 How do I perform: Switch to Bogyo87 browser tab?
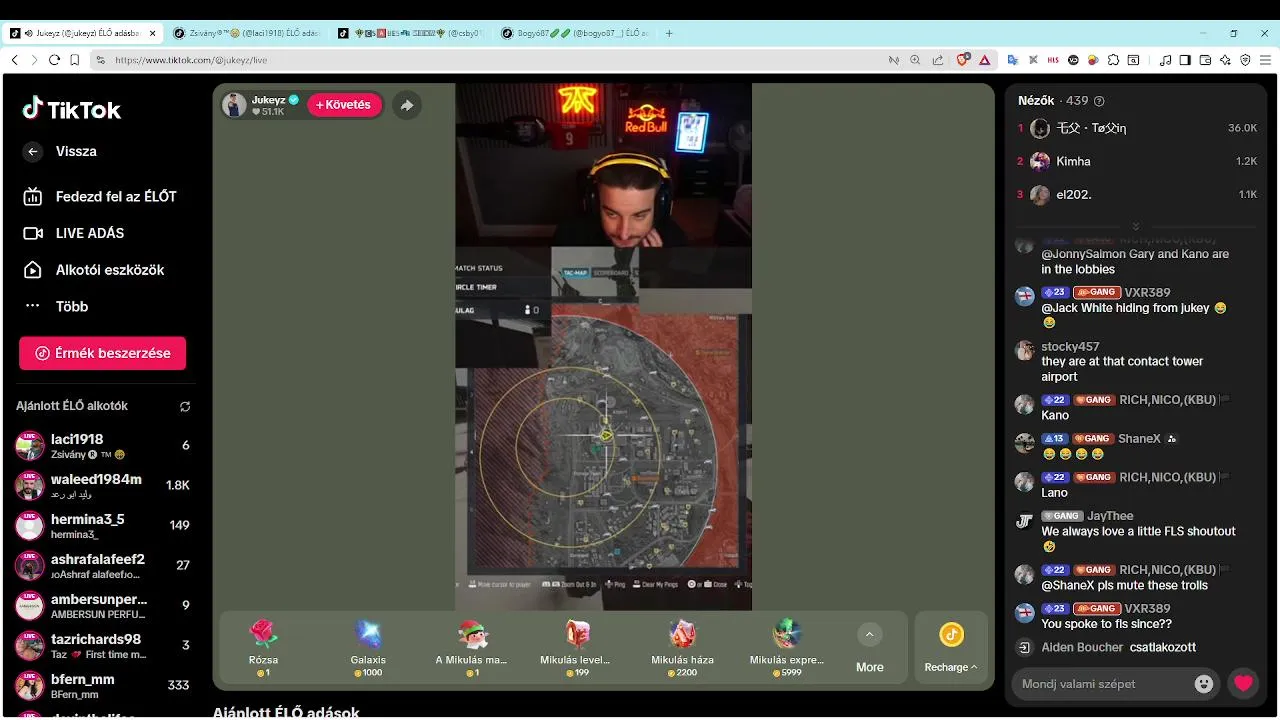[x=575, y=33]
